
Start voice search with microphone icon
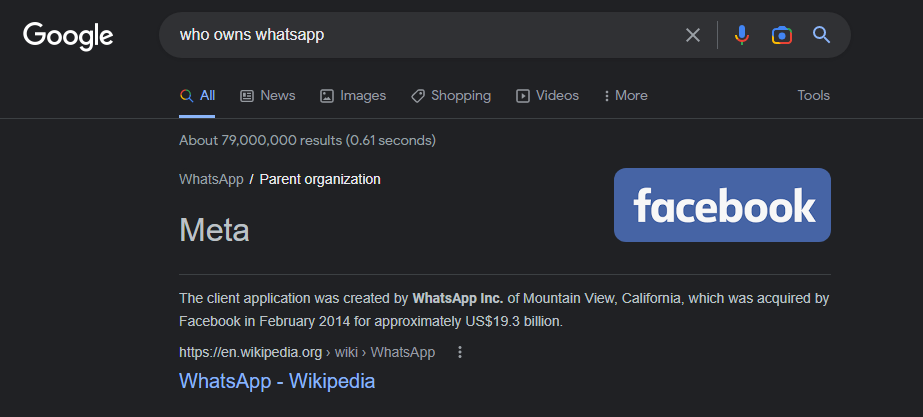tap(741, 36)
